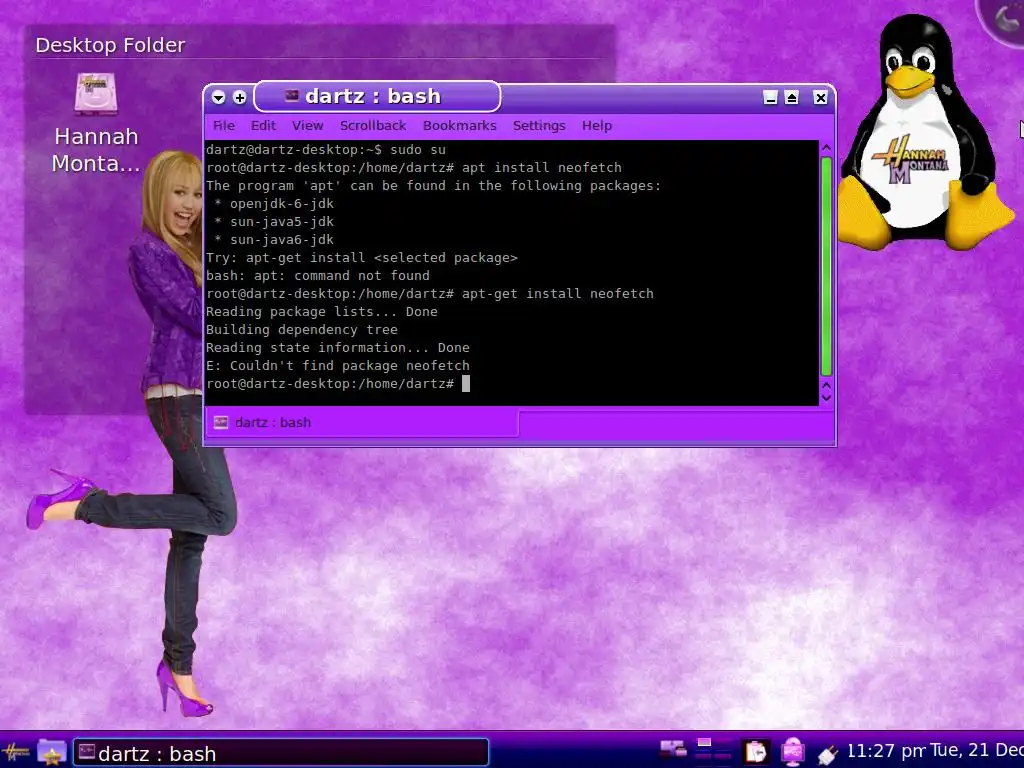Screen dimensions: 1024x768
Task: Open the Konsole window menu arrow button
Action: click(219, 97)
